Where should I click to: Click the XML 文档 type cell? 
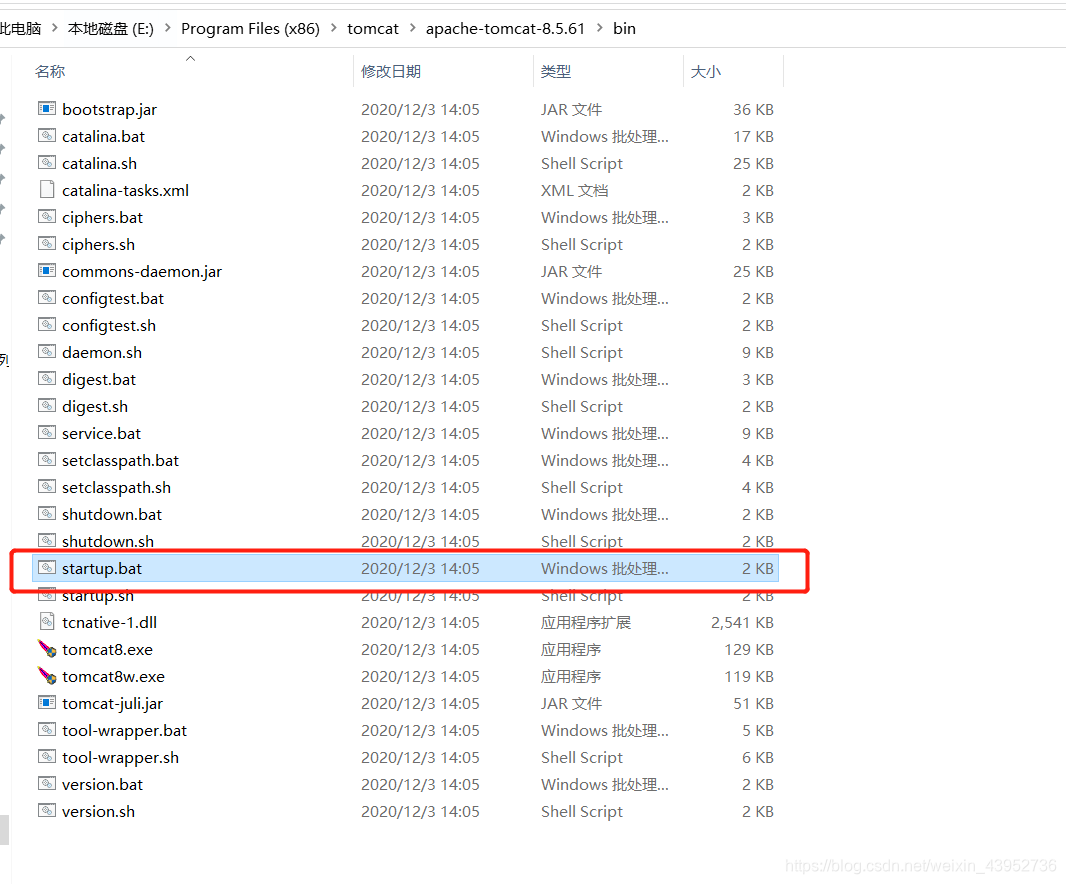pyautogui.click(x=574, y=190)
